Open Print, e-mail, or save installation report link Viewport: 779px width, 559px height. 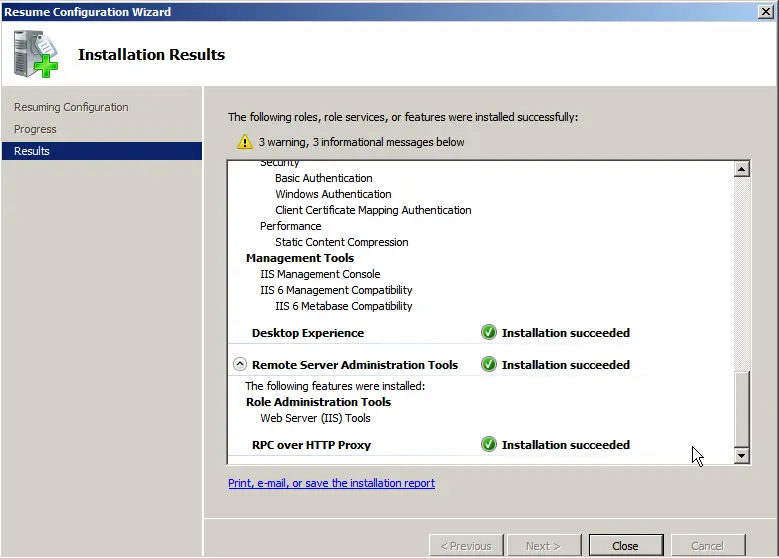coord(331,483)
